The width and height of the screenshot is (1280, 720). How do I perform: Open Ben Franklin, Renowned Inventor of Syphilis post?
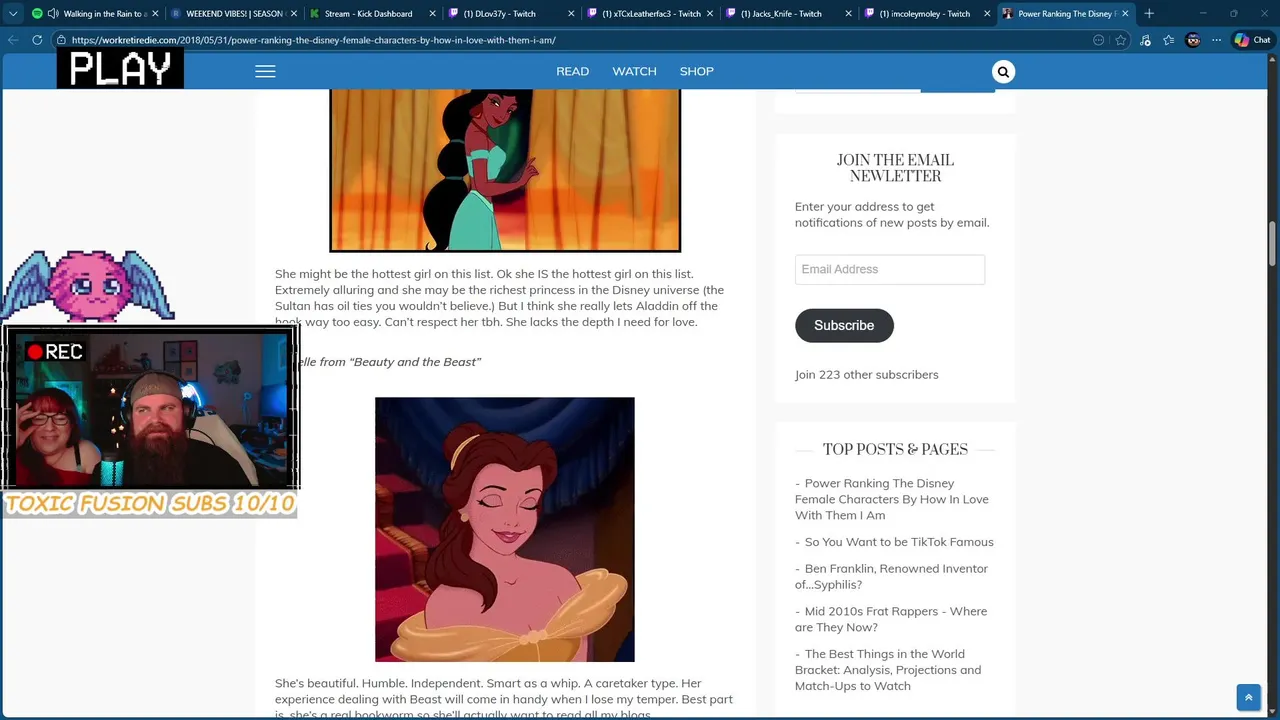[x=891, y=576]
